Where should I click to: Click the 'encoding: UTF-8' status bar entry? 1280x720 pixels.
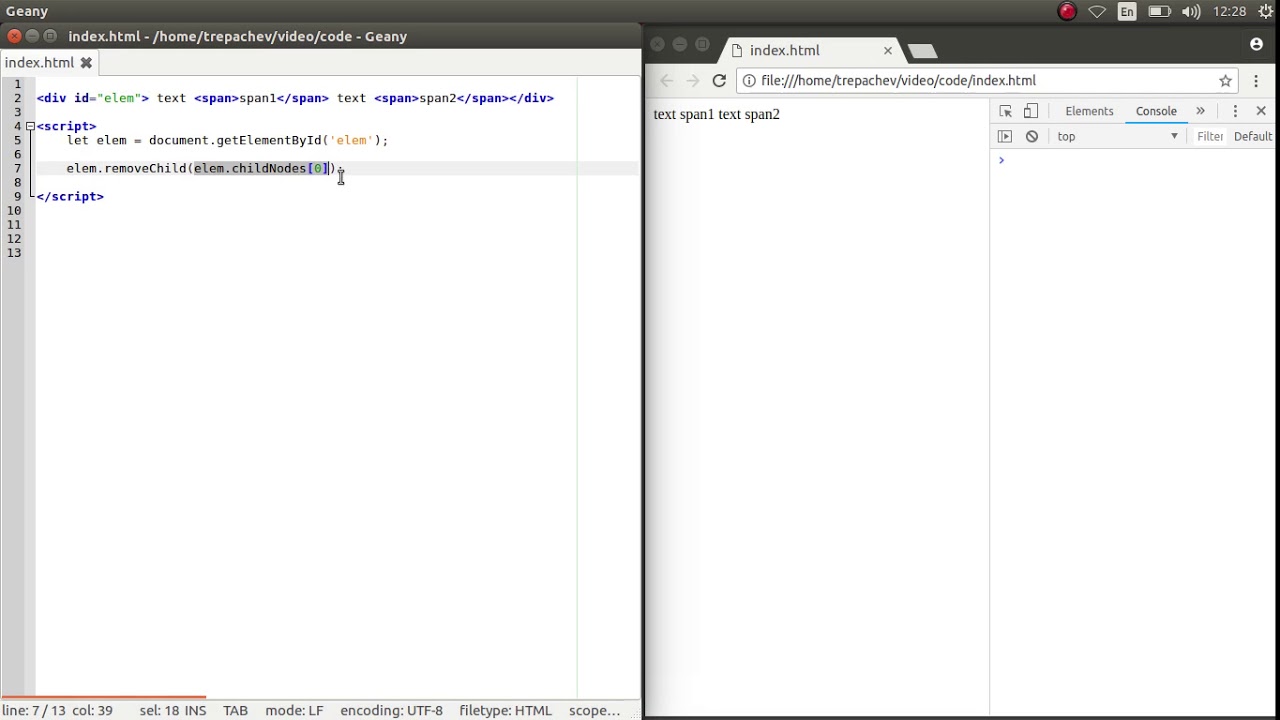point(391,710)
